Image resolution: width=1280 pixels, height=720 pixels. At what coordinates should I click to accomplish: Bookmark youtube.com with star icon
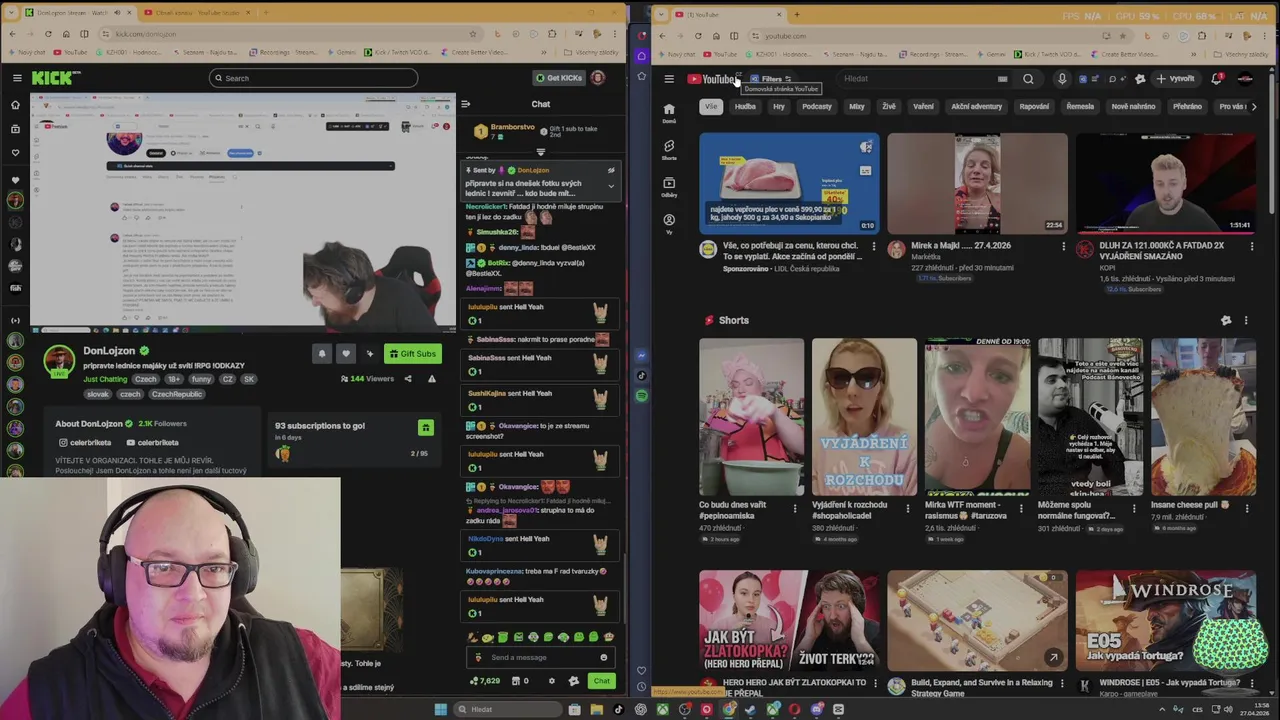click(x=1124, y=36)
